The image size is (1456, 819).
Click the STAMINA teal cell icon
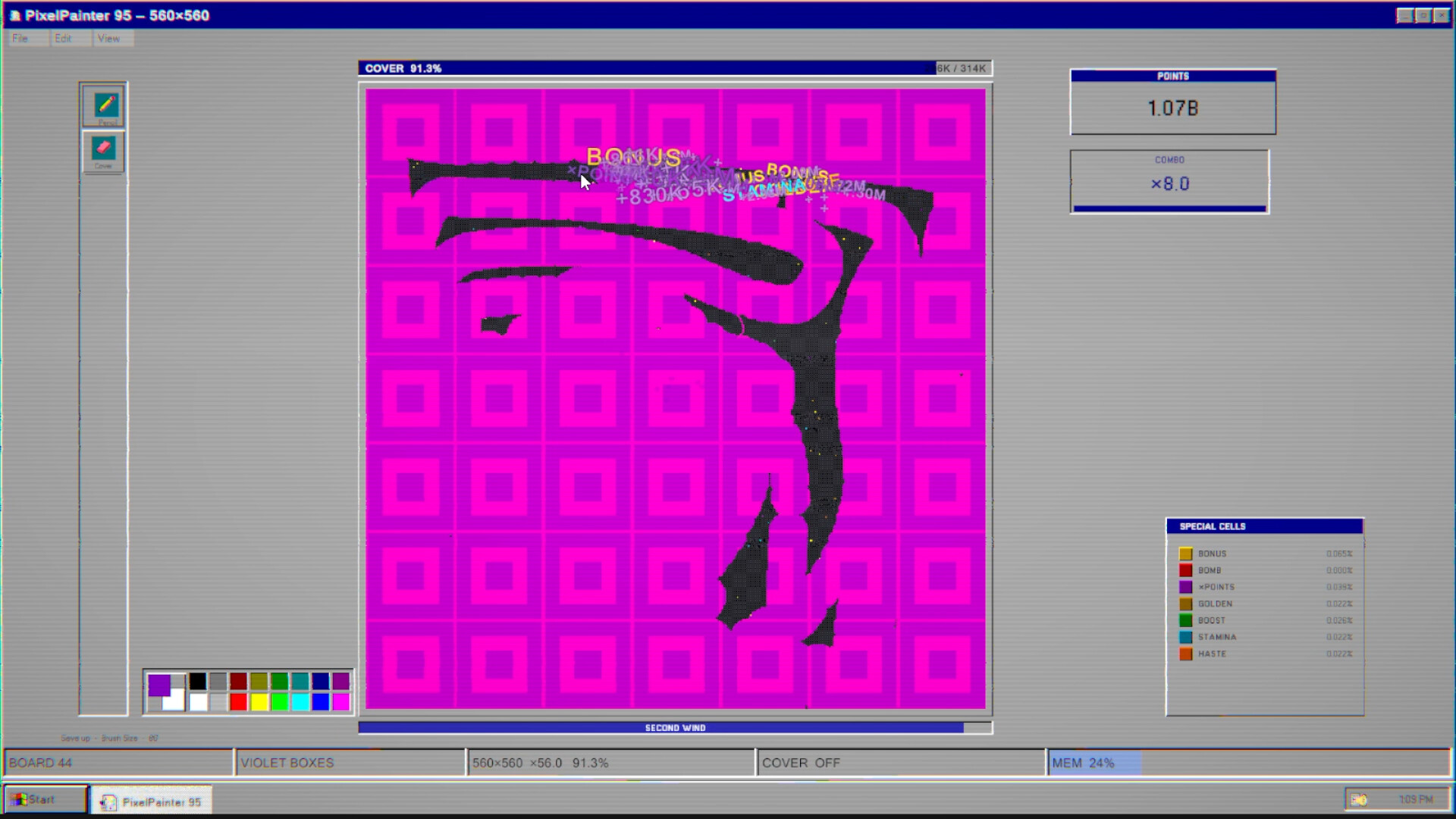tap(1185, 638)
